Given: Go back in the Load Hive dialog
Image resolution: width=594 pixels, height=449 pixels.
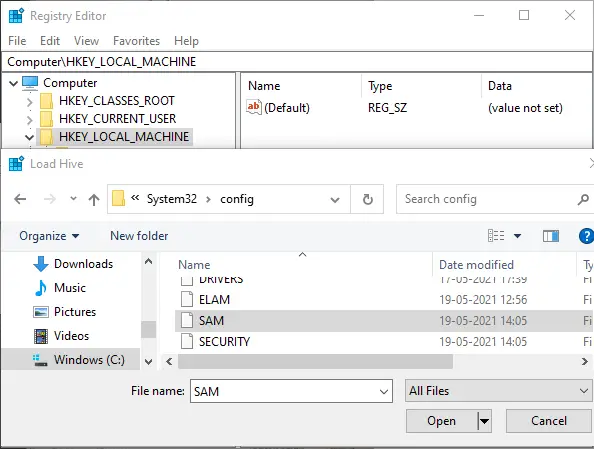Looking at the screenshot, I should pyautogui.click(x=20, y=199).
